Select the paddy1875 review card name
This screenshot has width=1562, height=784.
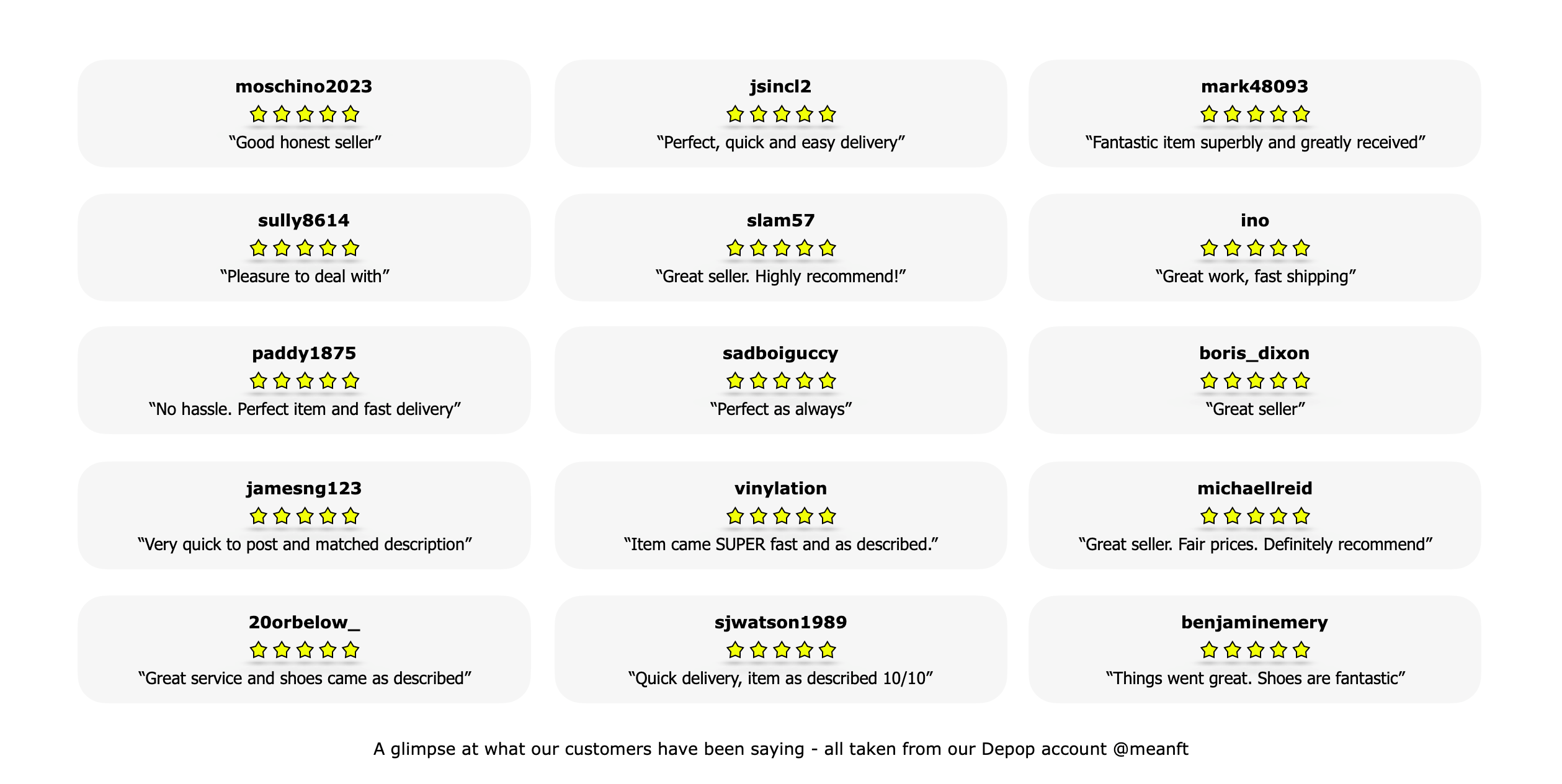[304, 354]
